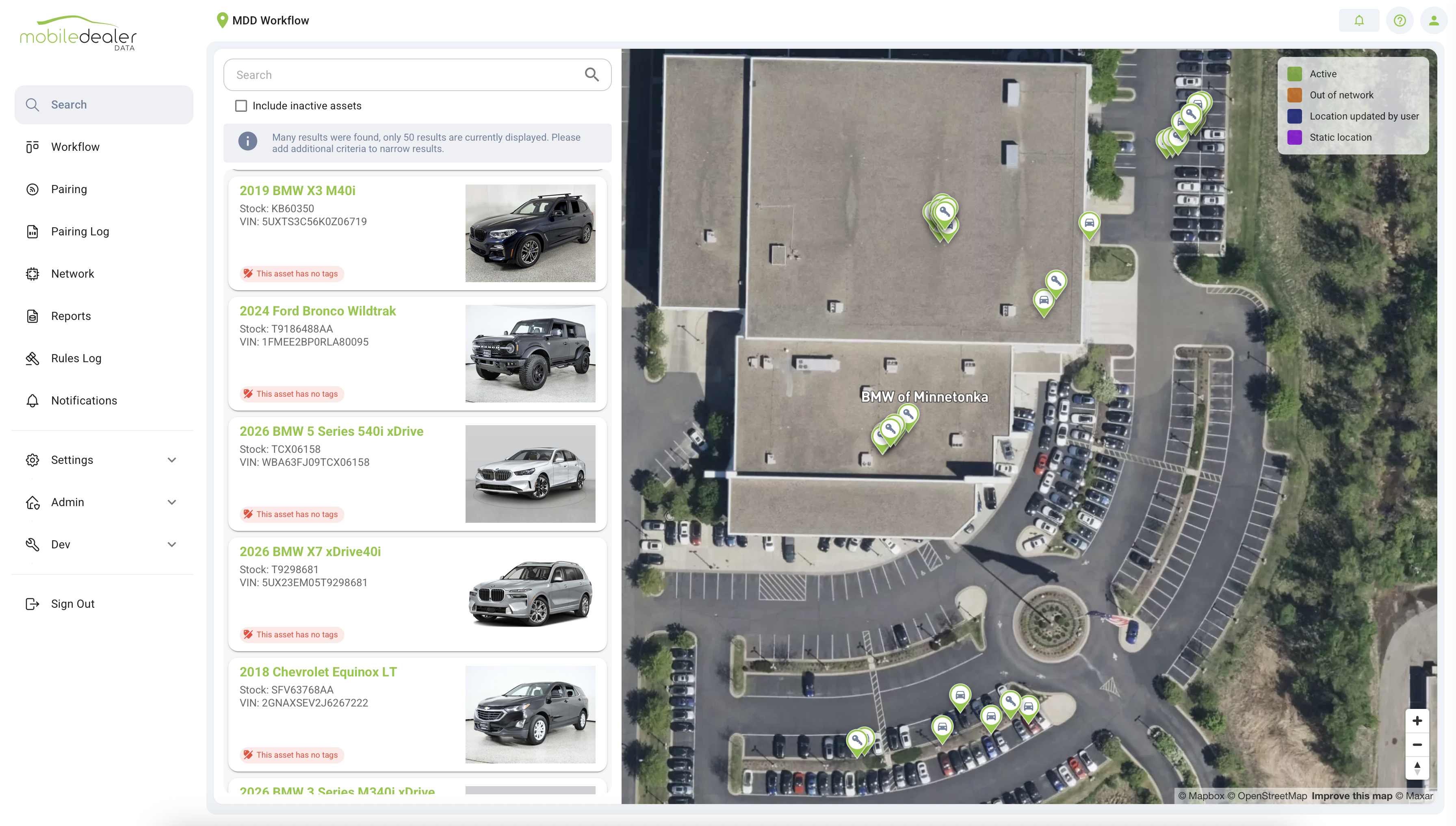The image size is (1456, 826).
Task: Zoom in on the map
Action: pyautogui.click(x=1417, y=720)
